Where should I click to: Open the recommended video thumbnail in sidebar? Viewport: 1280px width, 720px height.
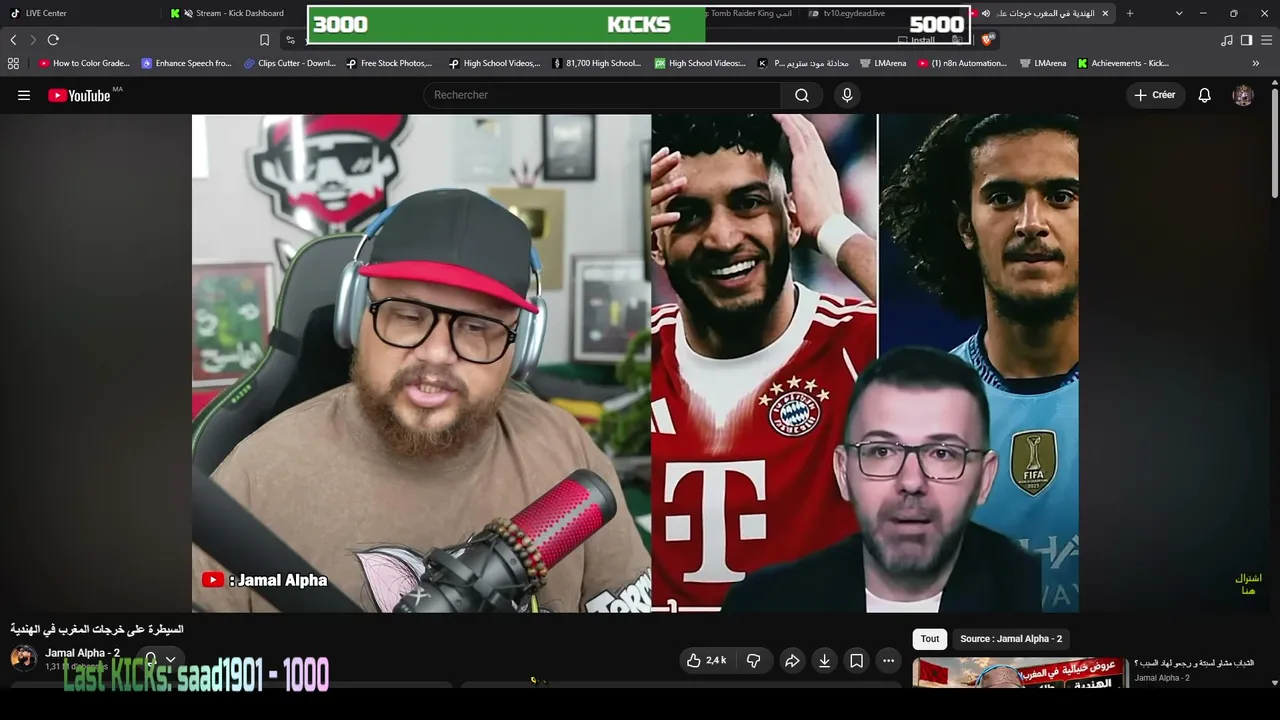[1020, 673]
